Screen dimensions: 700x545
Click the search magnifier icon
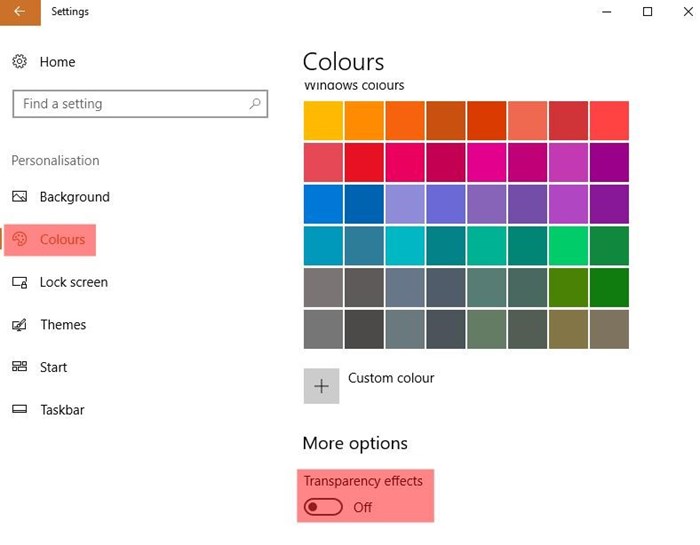tap(255, 104)
